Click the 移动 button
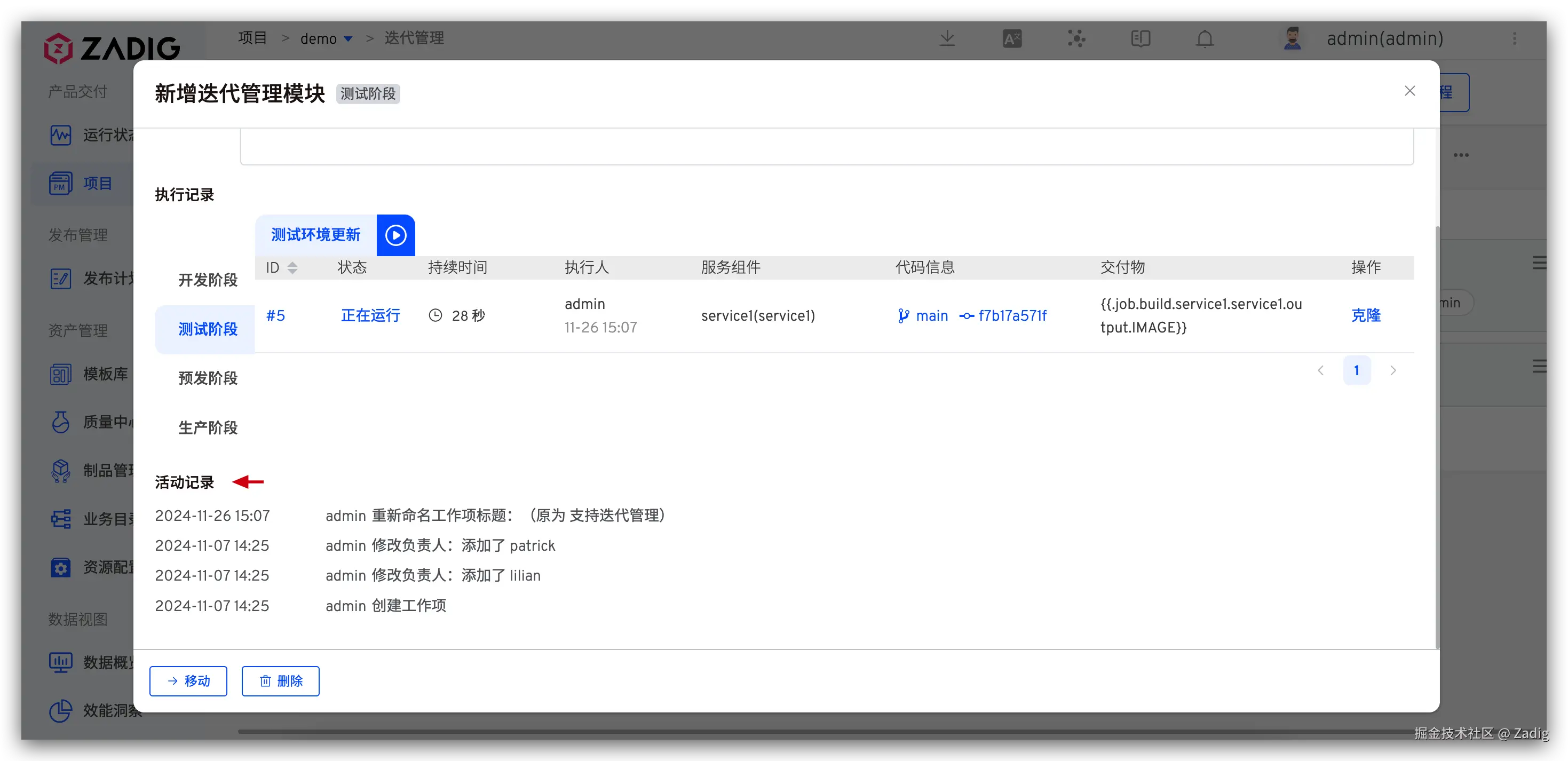 point(188,680)
